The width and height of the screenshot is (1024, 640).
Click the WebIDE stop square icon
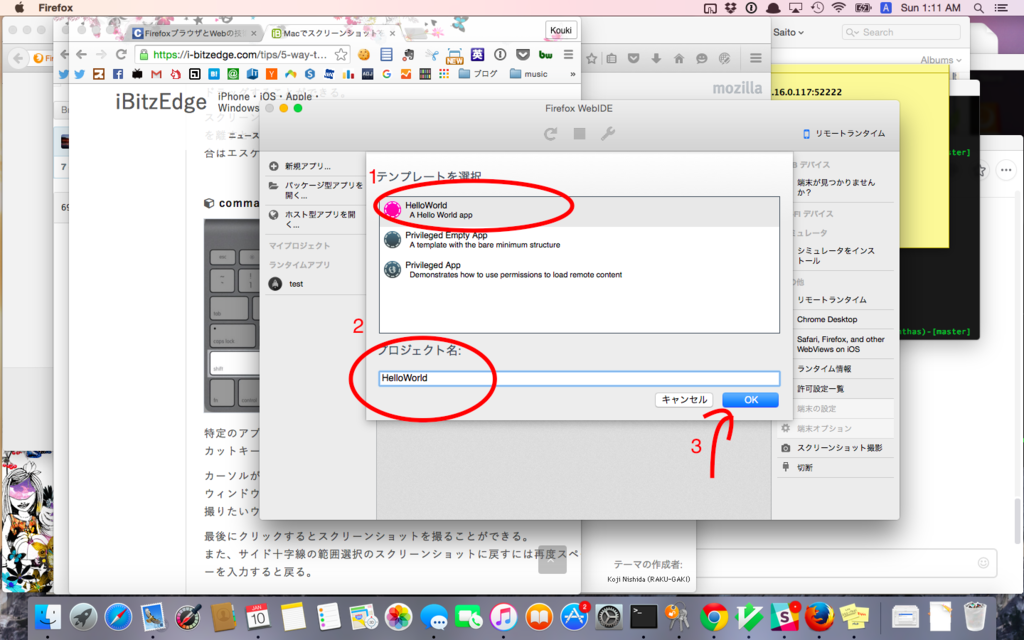(579, 134)
